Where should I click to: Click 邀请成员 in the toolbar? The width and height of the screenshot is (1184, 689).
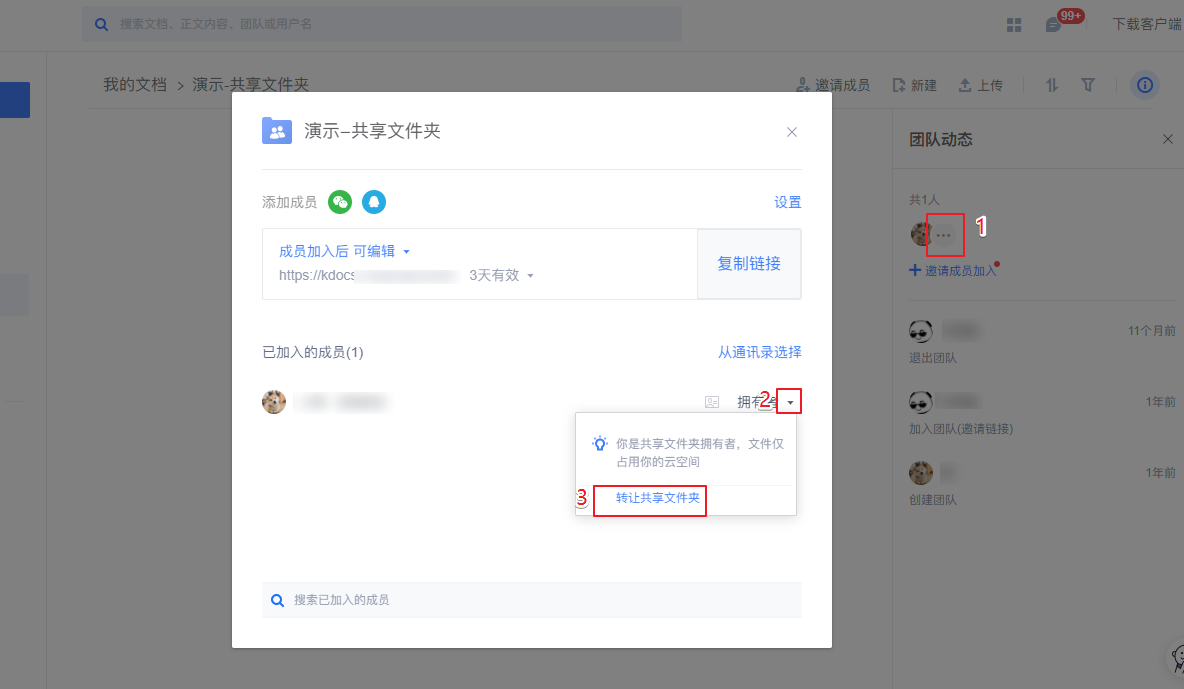click(834, 85)
